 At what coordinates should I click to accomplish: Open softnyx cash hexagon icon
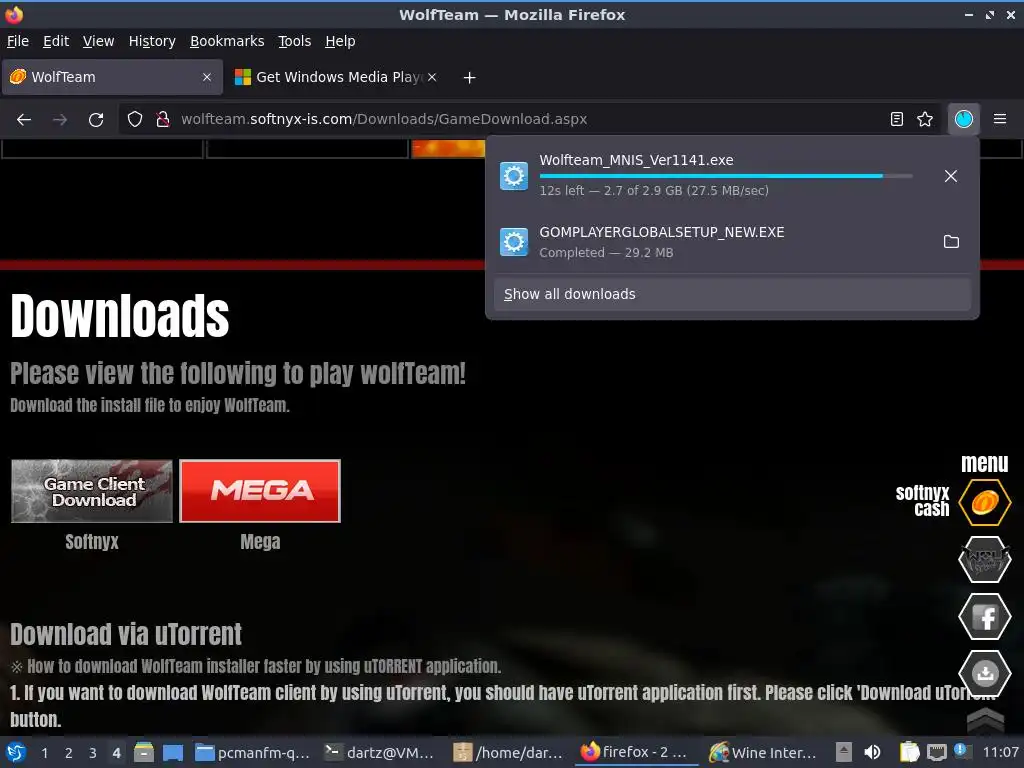[985, 502]
